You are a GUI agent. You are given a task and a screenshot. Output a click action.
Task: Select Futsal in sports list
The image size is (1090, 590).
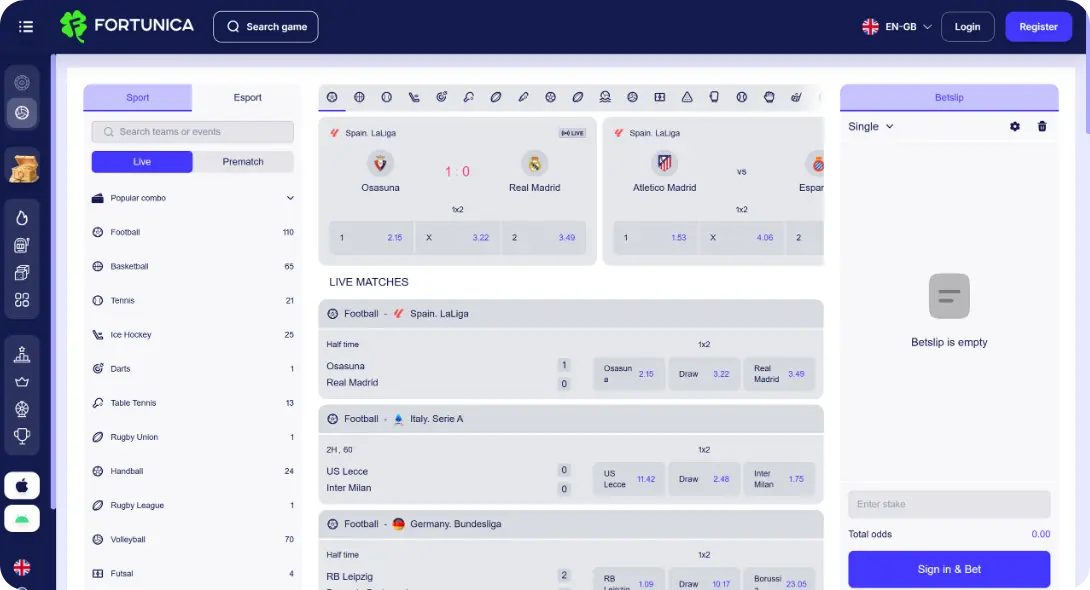193,573
